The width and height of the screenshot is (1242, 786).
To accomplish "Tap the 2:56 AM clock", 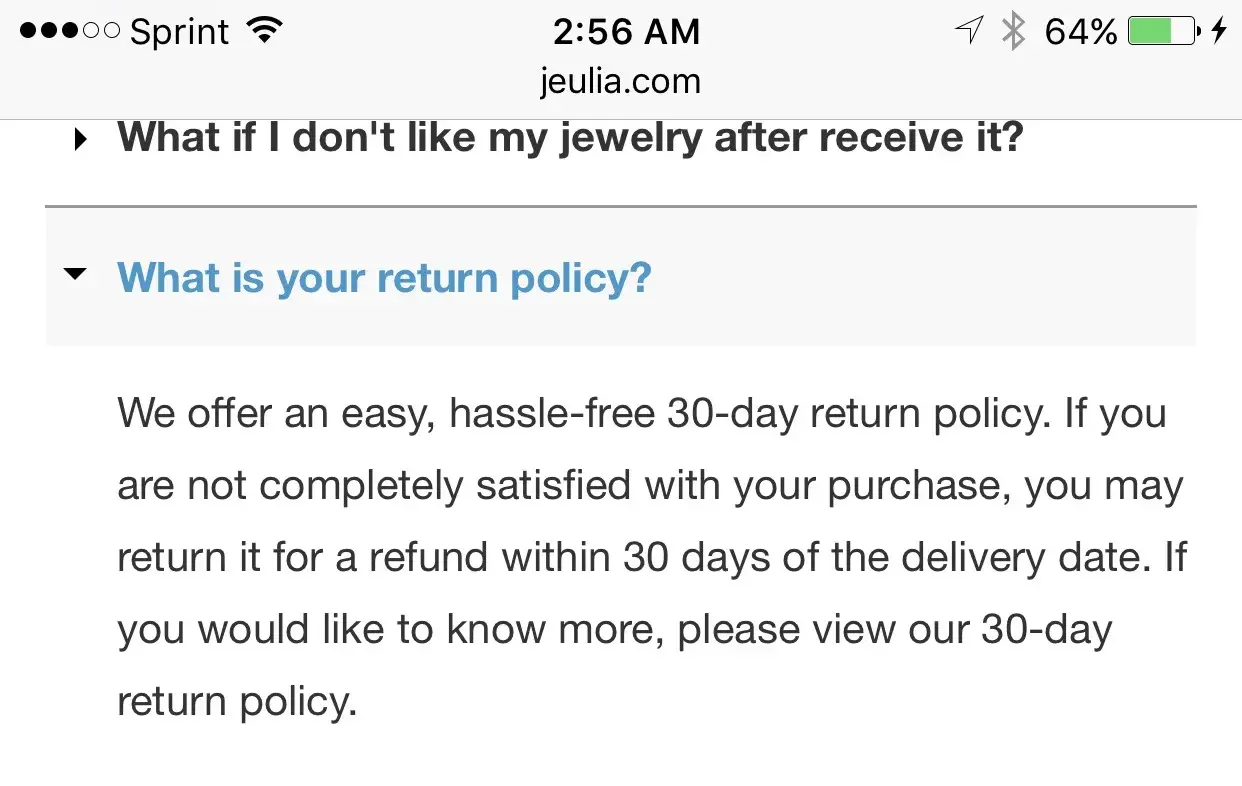I will tap(626, 32).
